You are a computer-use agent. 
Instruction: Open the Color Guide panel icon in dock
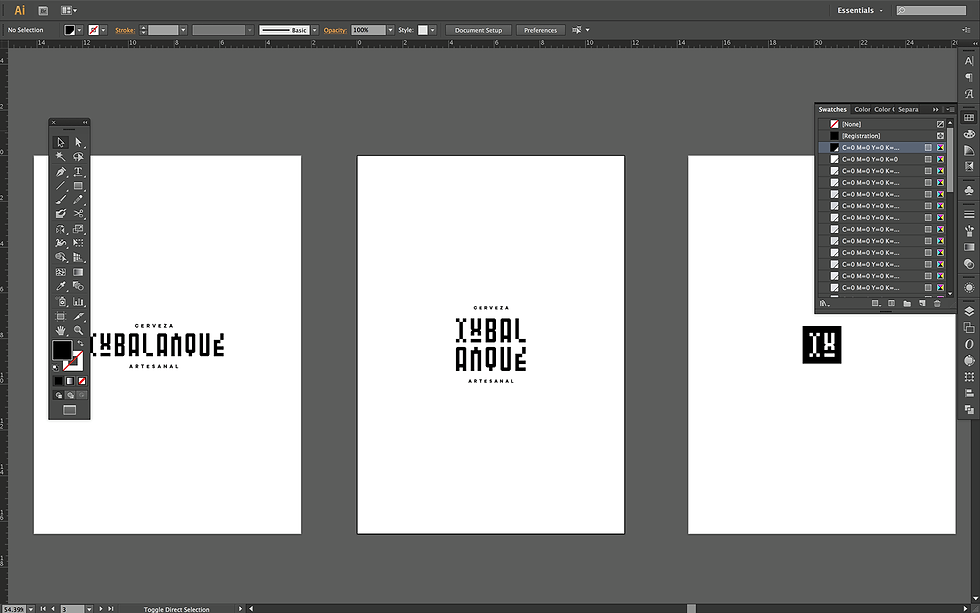[x=969, y=150]
